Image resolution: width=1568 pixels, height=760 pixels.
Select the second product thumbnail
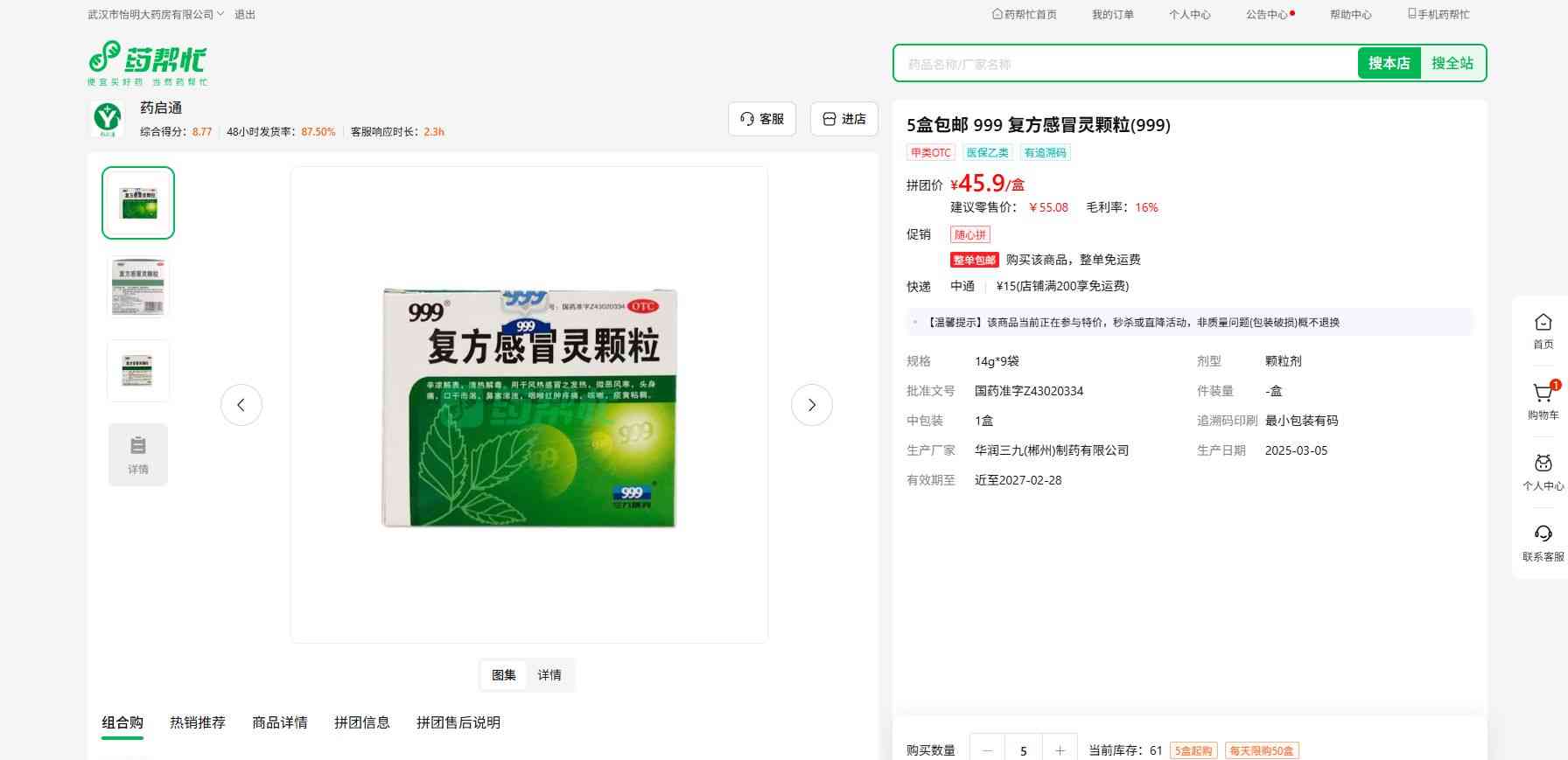coord(138,287)
